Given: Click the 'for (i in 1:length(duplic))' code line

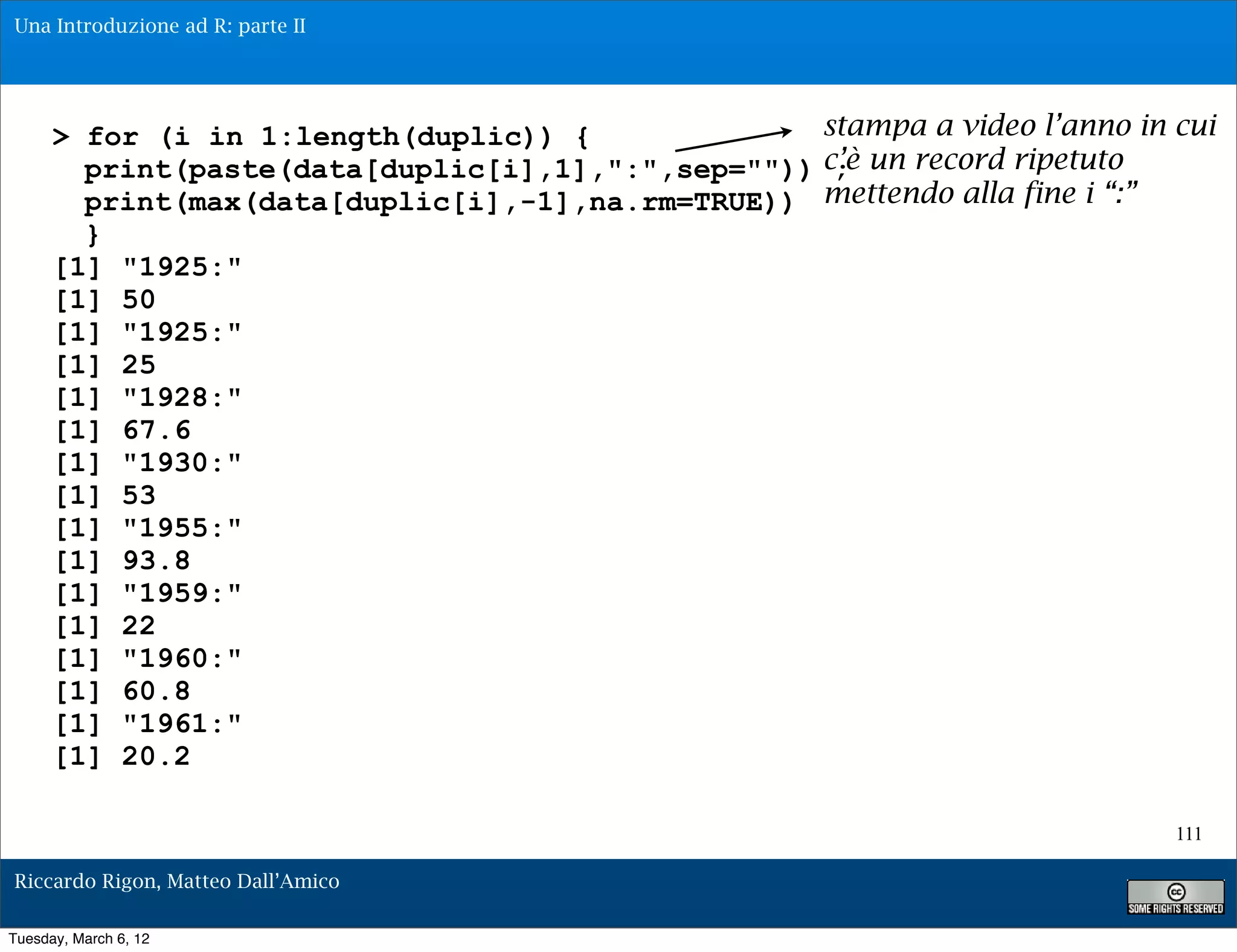Looking at the screenshot, I should [320, 137].
